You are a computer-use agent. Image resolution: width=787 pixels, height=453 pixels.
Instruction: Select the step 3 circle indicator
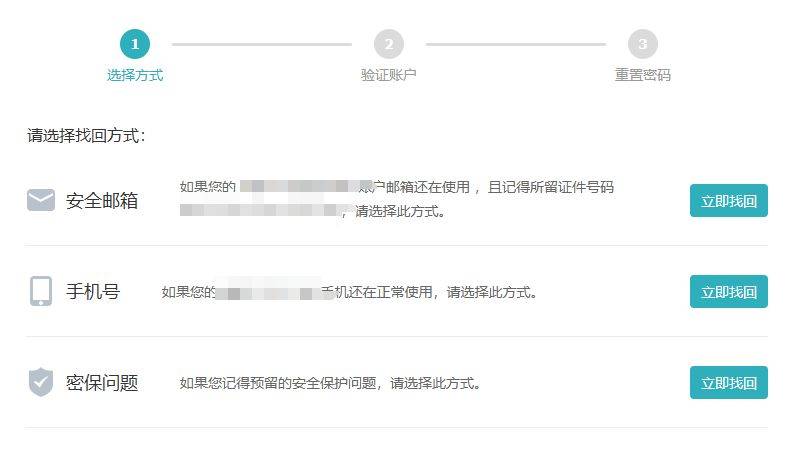pyautogui.click(x=643, y=44)
